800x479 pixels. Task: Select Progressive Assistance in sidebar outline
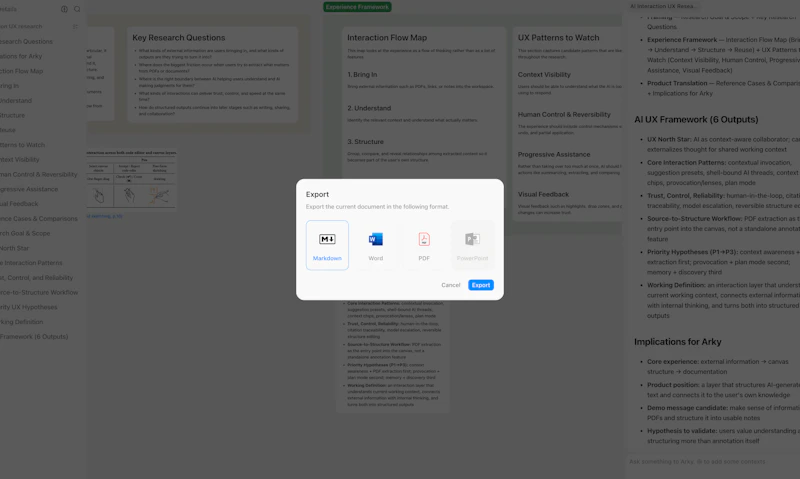pyautogui.click(x=29, y=189)
